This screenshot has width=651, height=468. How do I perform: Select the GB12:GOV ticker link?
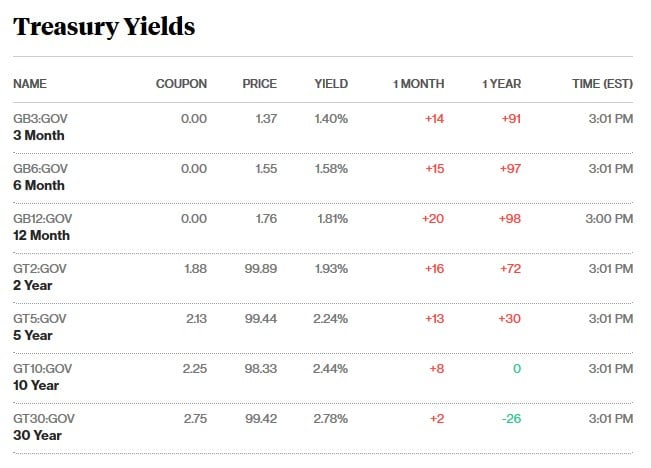(x=42, y=219)
